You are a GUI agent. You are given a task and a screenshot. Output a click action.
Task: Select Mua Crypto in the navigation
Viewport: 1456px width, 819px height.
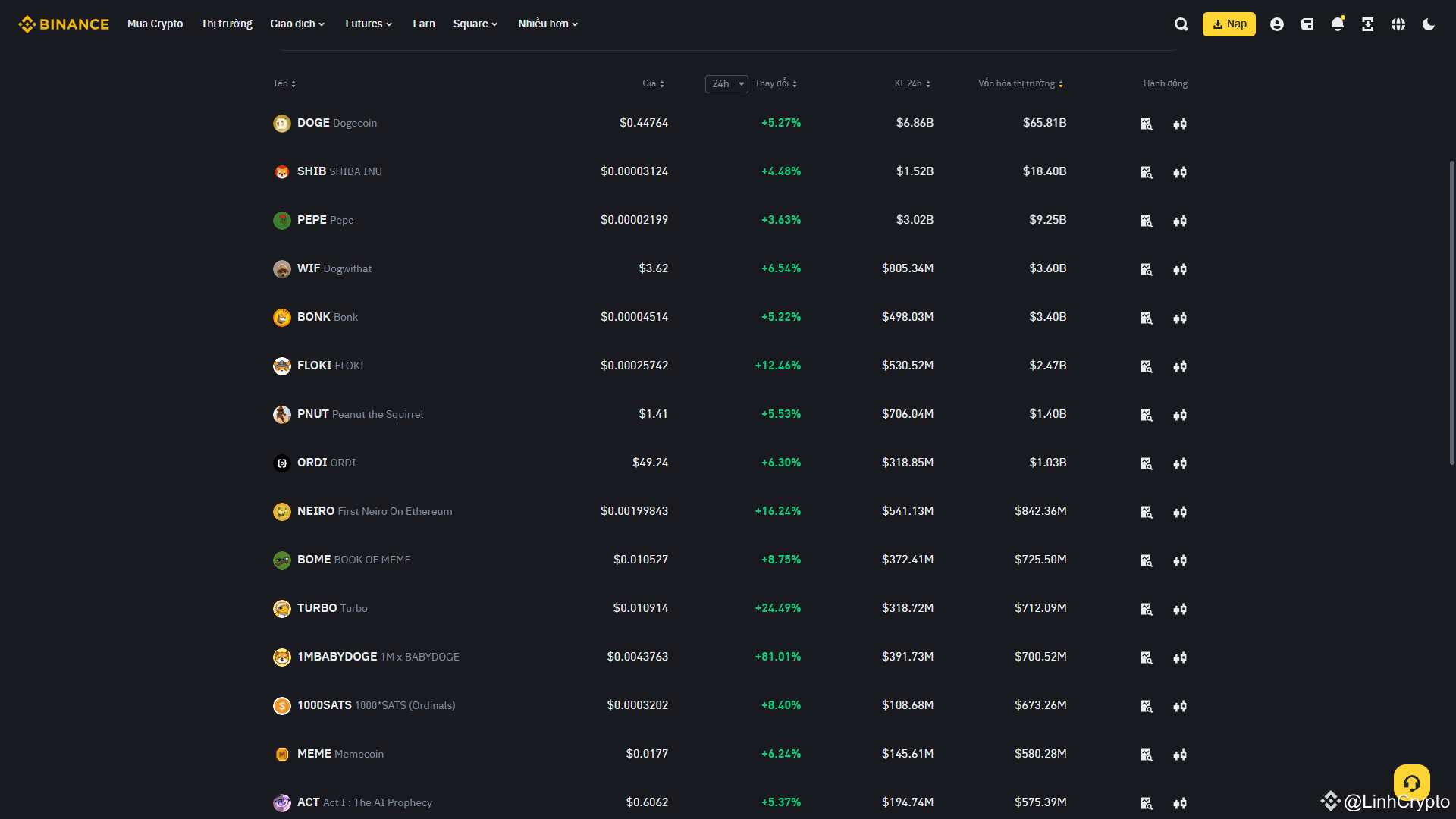click(x=155, y=24)
